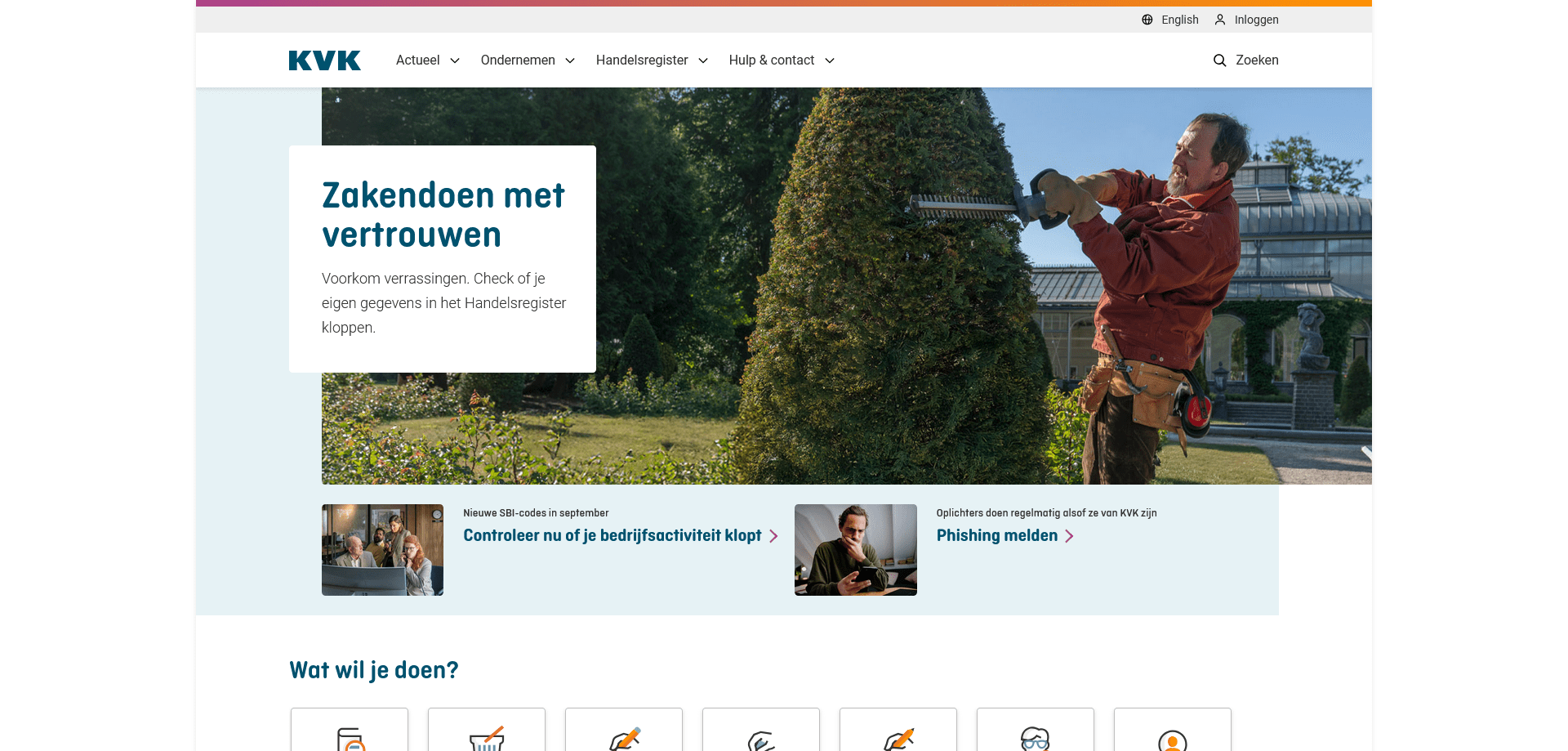Click the KVK logo
The width and height of the screenshot is (1568, 751).
tap(324, 60)
